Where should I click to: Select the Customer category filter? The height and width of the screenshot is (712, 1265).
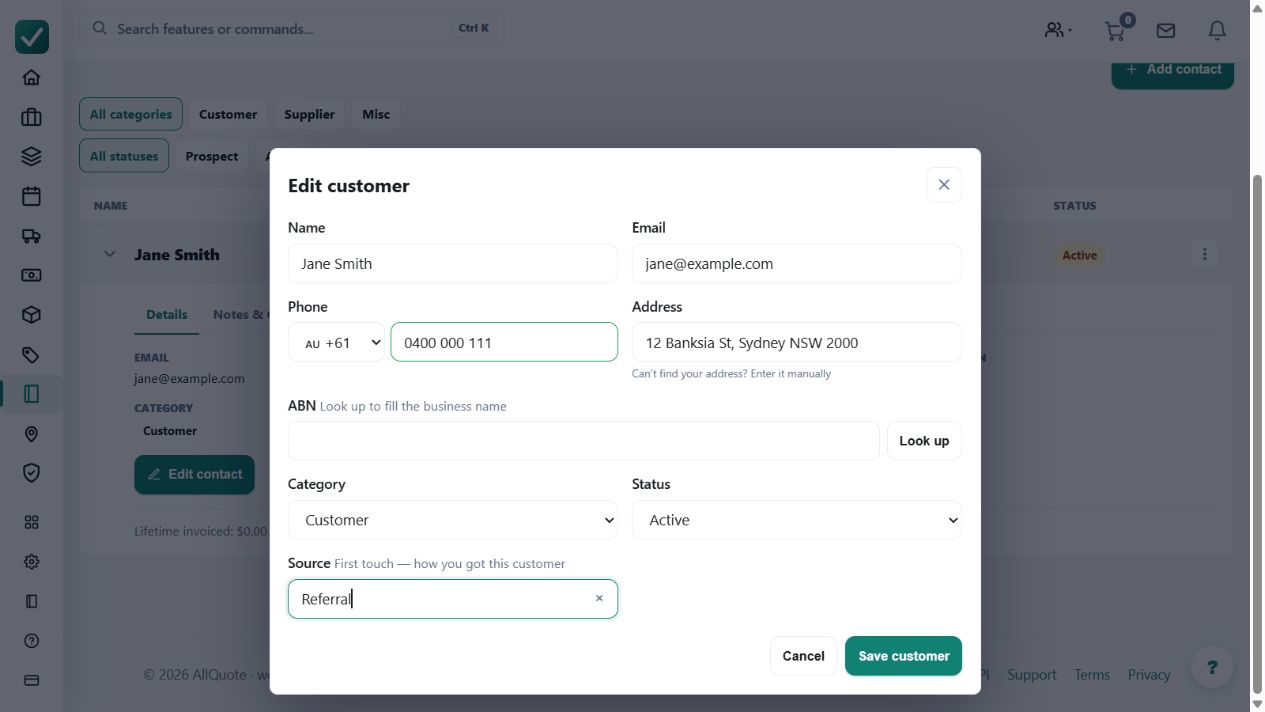coord(228,114)
